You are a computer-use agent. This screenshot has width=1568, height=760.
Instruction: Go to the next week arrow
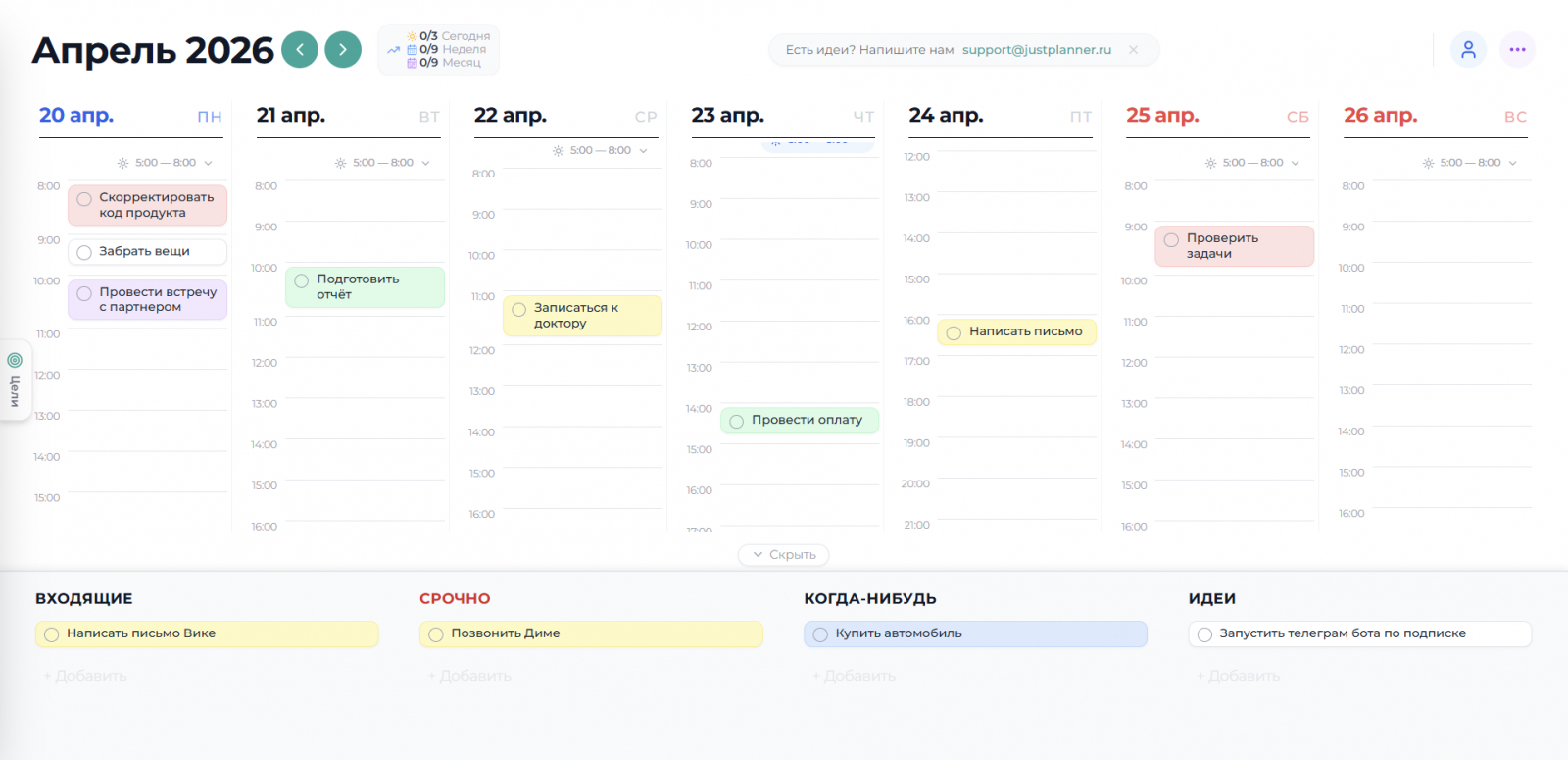[343, 50]
